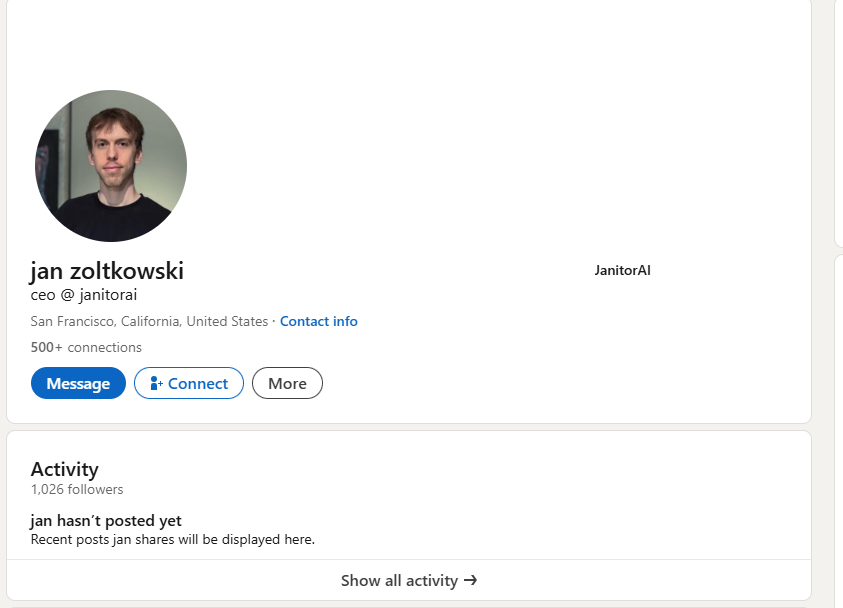Open the More actions dropdown
The image size is (843, 608).
[x=287, y=383]
